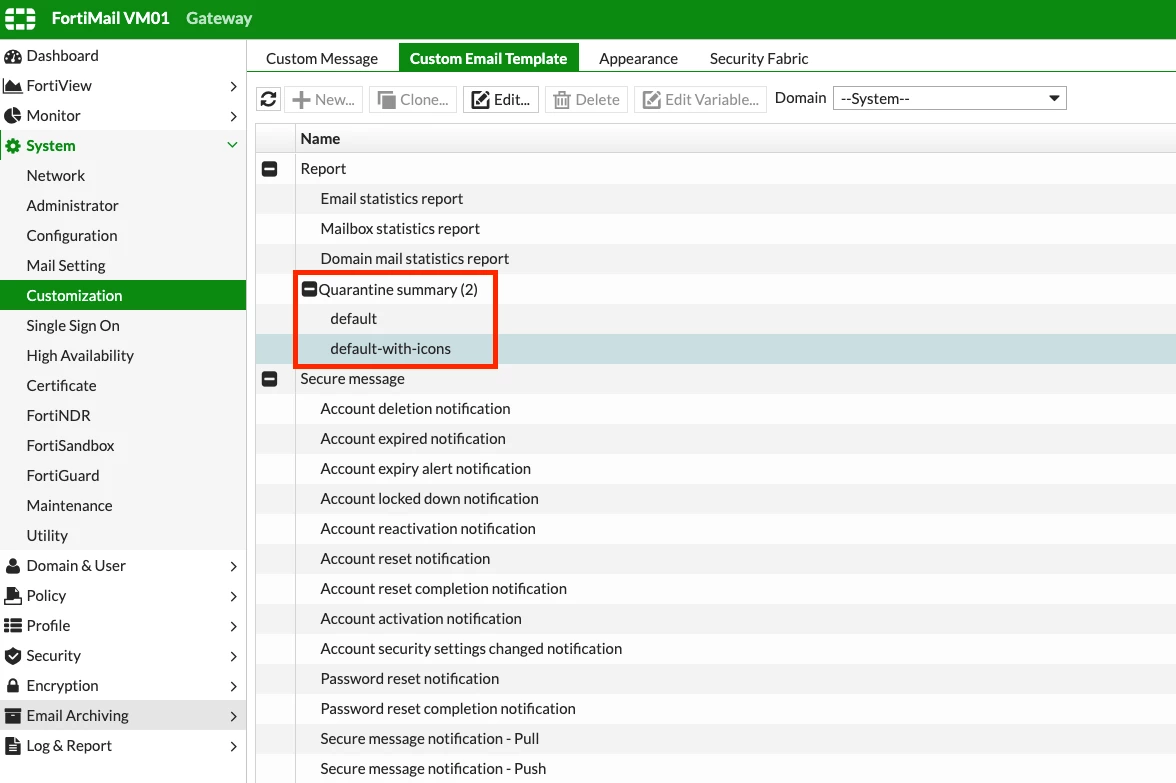Open High Availability settings

click(x=123, y=356)
